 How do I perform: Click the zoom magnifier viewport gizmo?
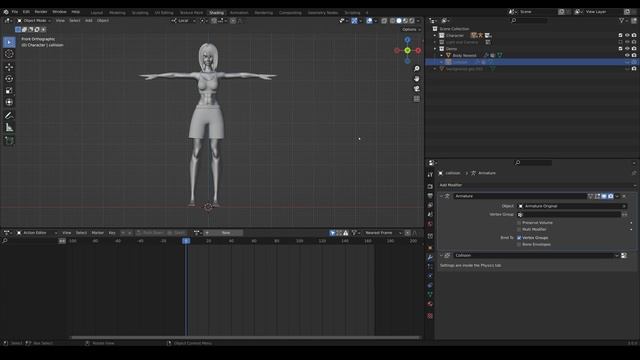pyautogui.click(x=417, y=69)
